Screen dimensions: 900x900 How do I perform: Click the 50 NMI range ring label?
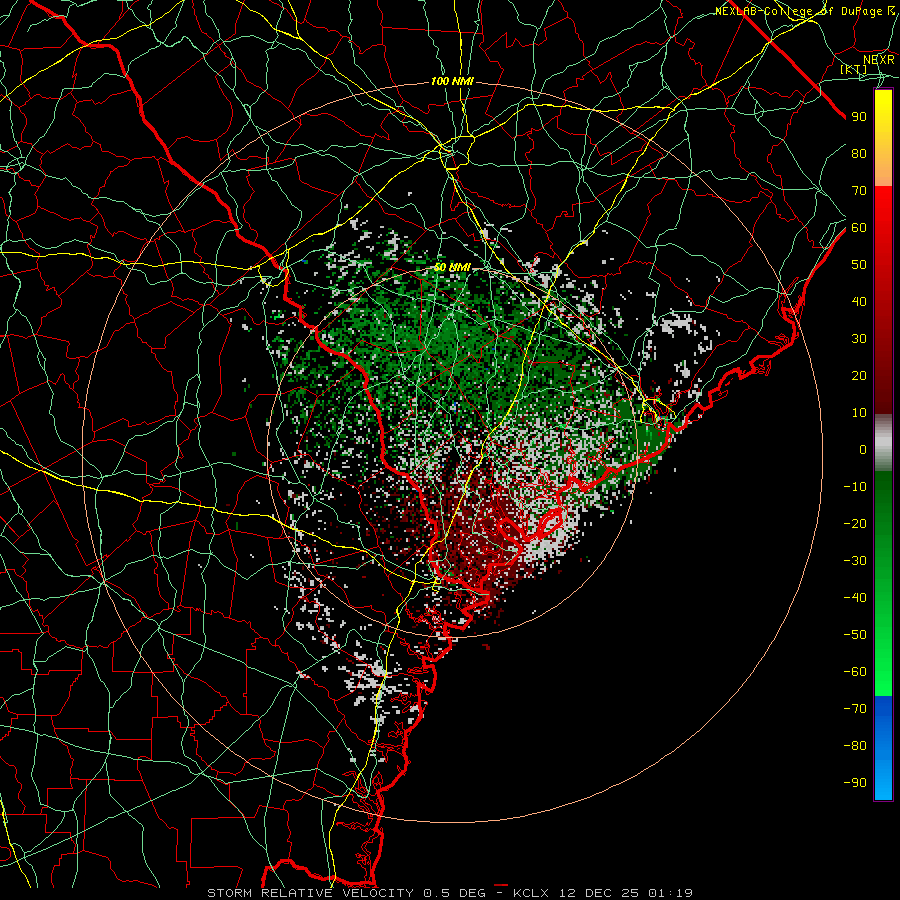coord(452,267)
